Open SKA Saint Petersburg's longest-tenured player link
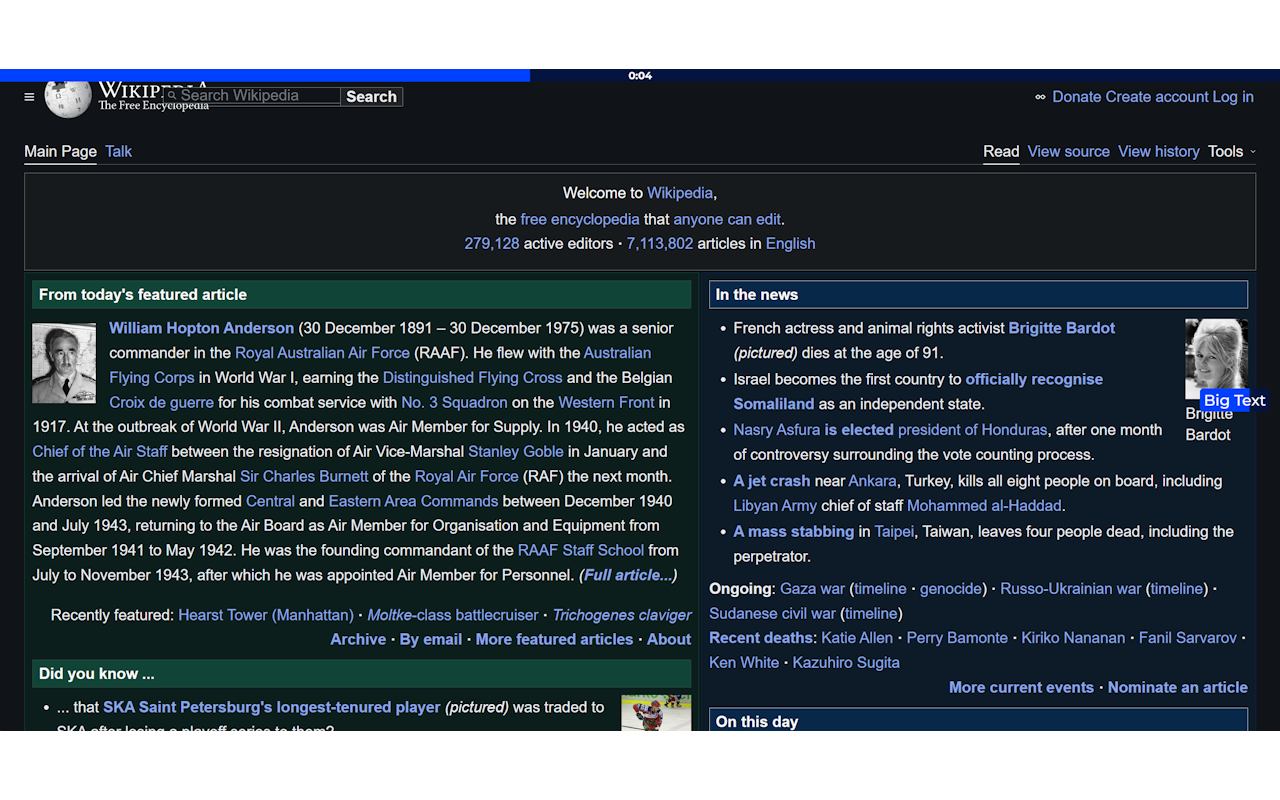 pyautogui.click(x=272, y=707)
